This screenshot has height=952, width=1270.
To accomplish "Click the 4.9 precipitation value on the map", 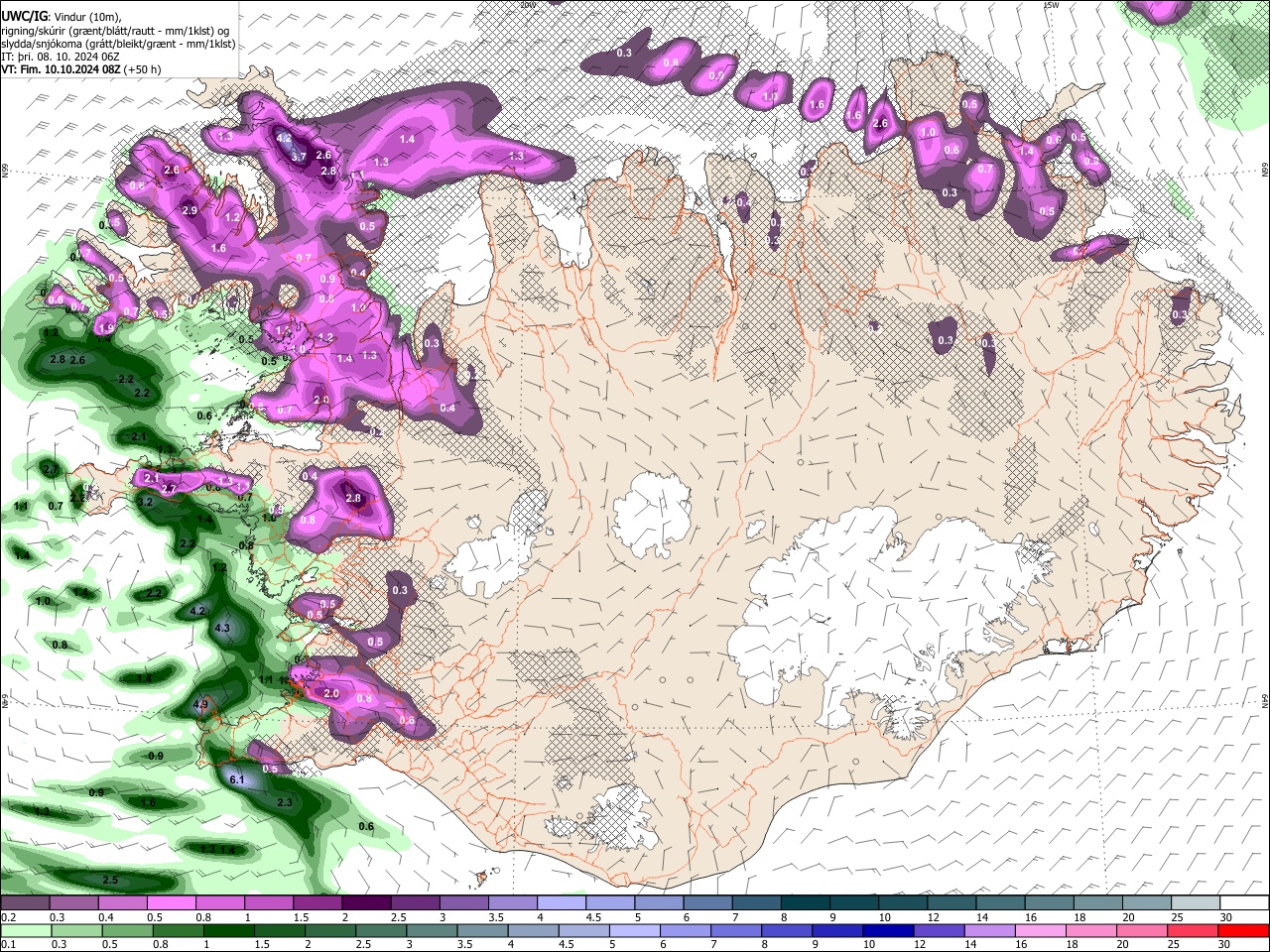I will [200, 705].
